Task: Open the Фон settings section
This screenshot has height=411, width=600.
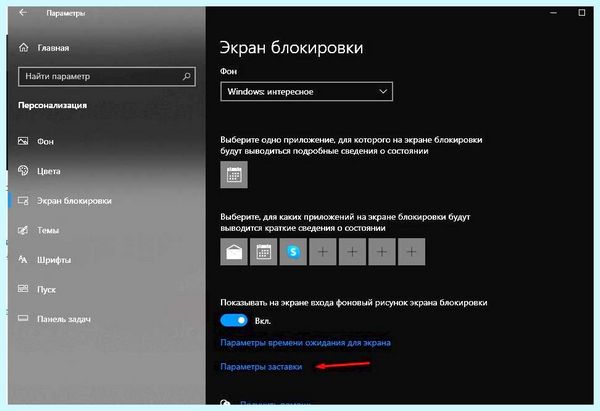Action: 46,142
